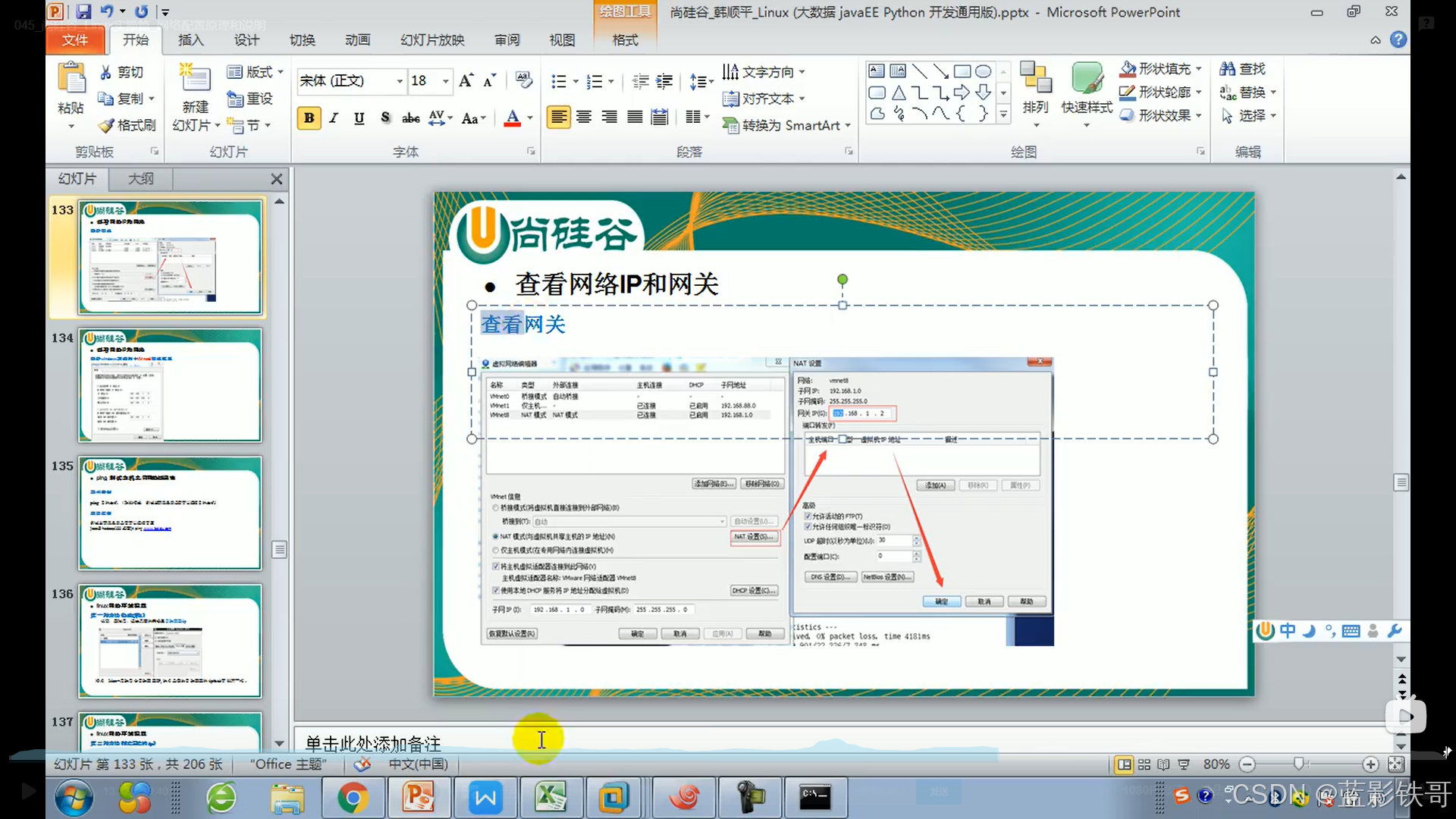Screen dimensions: 1456x819
Task: Click the New Slide (新建幻灯片) button
Action: point(195,80)
